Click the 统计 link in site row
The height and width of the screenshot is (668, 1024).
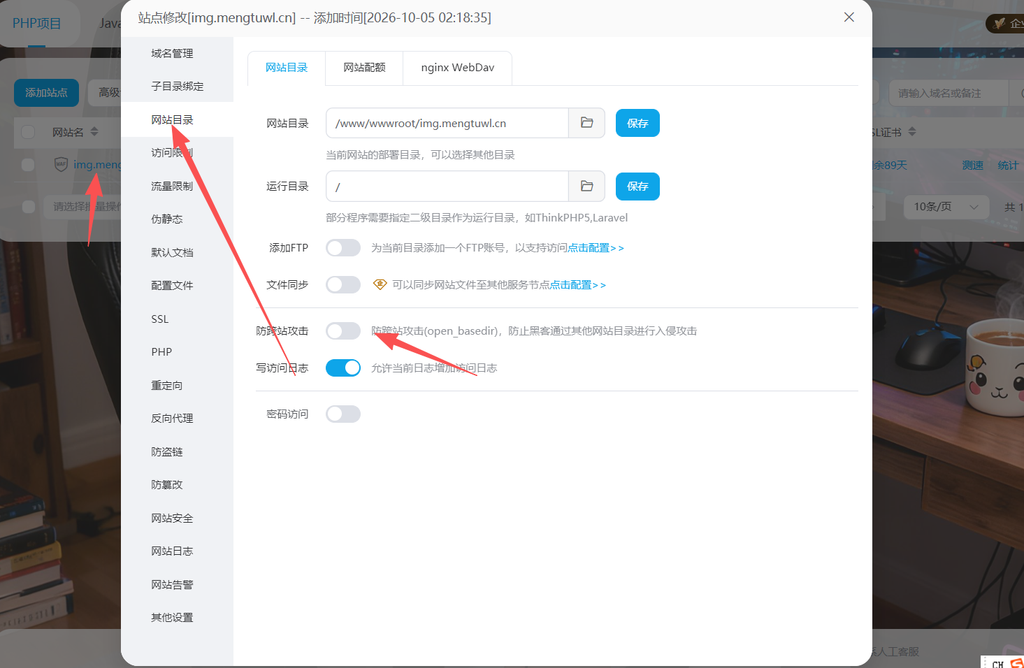click(1008, 165)
